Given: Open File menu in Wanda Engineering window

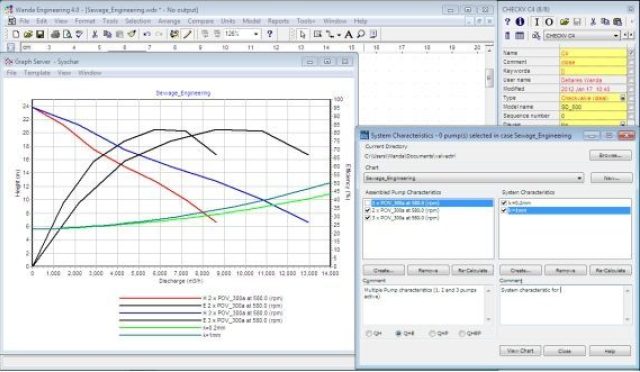Looking at the screenshot, I should click(24, 21).
